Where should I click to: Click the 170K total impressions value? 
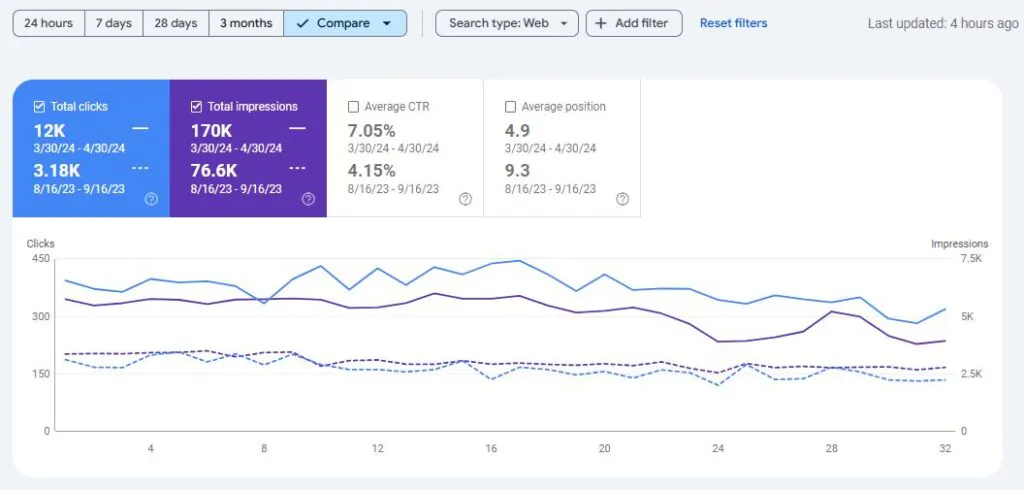pyautogui.click(x=211, y=131)
